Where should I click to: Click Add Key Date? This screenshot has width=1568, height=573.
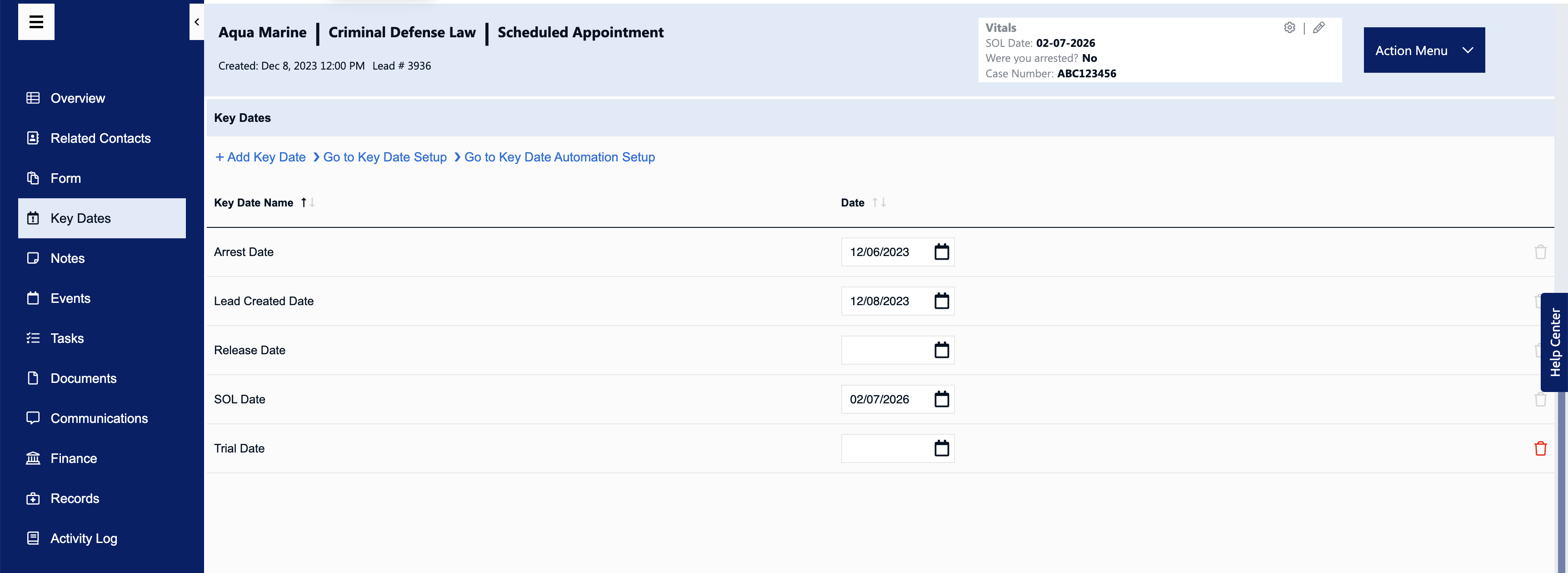click(260, 156)
